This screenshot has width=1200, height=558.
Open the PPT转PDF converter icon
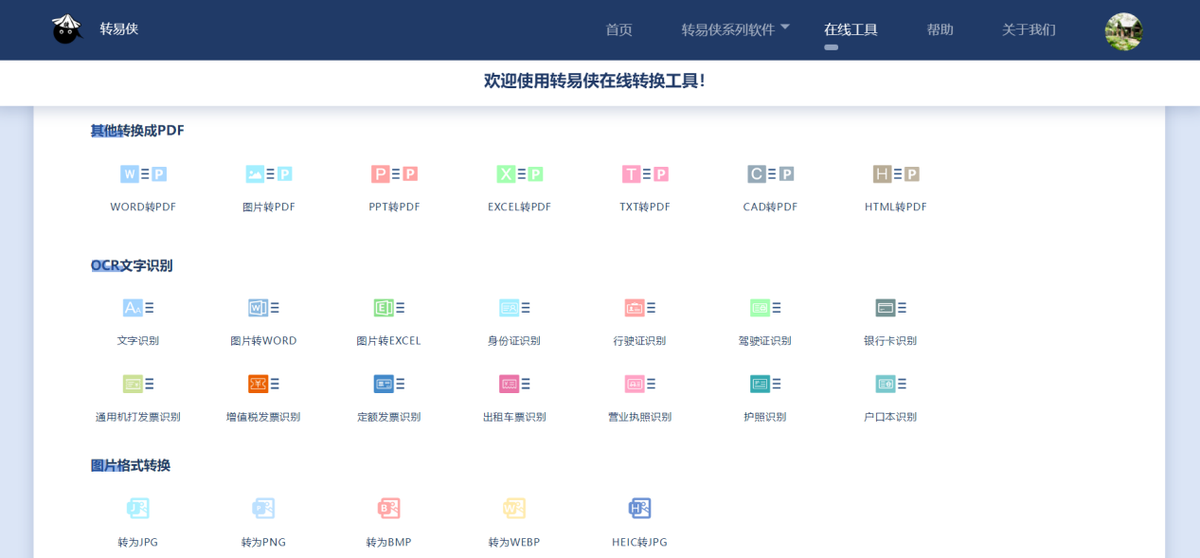394,174
